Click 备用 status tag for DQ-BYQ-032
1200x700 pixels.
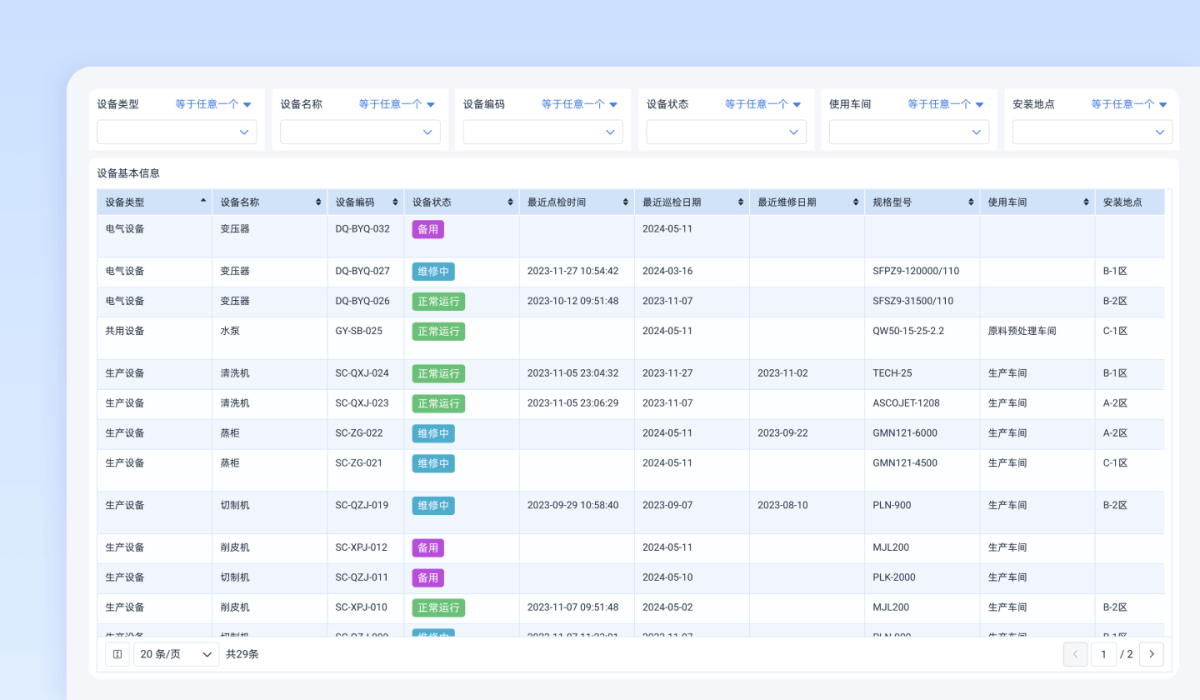(428, 229)
